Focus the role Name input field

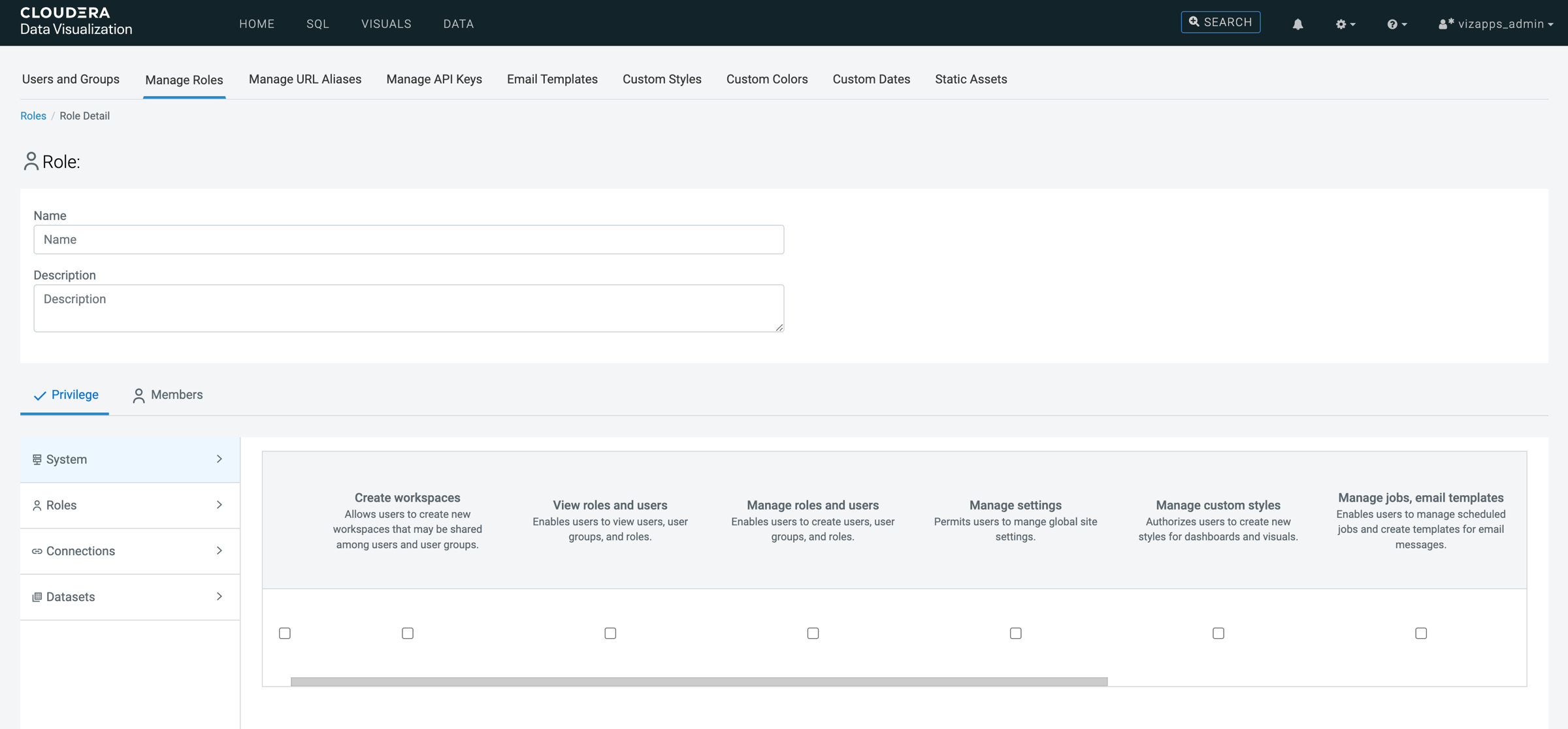408,240
